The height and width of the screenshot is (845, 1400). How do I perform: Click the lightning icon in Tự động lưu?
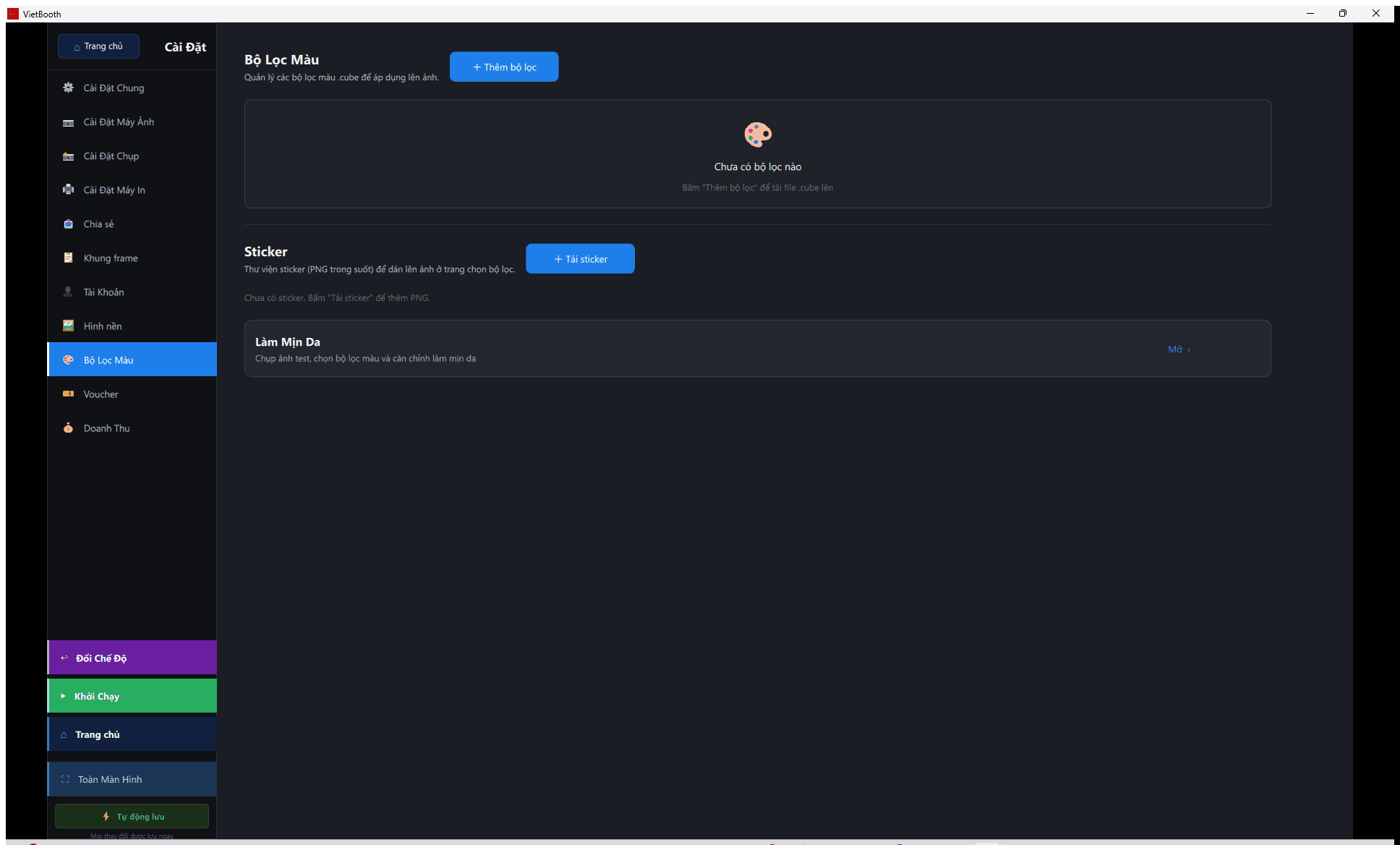coord(106,816)
